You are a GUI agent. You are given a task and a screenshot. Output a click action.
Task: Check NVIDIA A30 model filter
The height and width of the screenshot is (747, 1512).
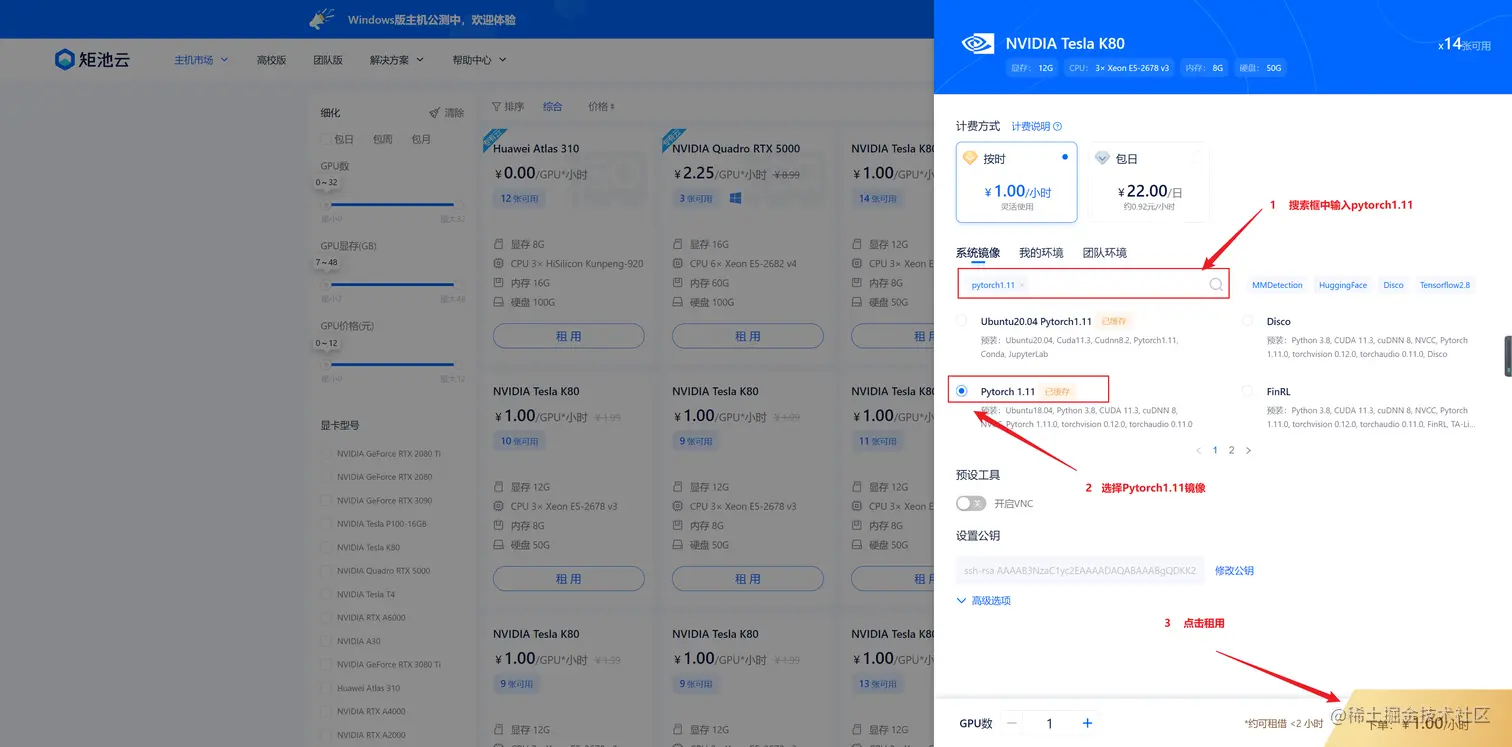(x=325, y=641)
